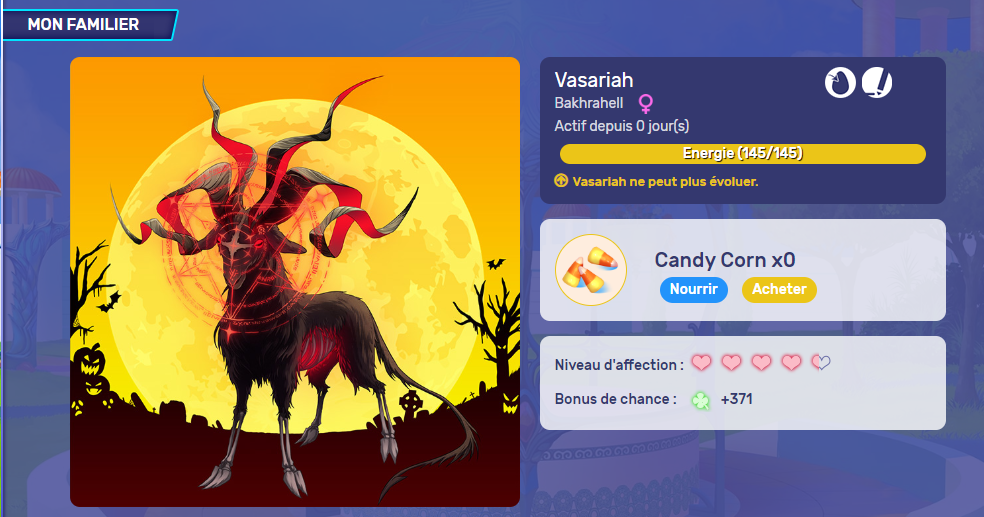Viewport: 984px width, 517px height.
Task: Click the Vasariah name heading
Action: (x=594, y=80)
